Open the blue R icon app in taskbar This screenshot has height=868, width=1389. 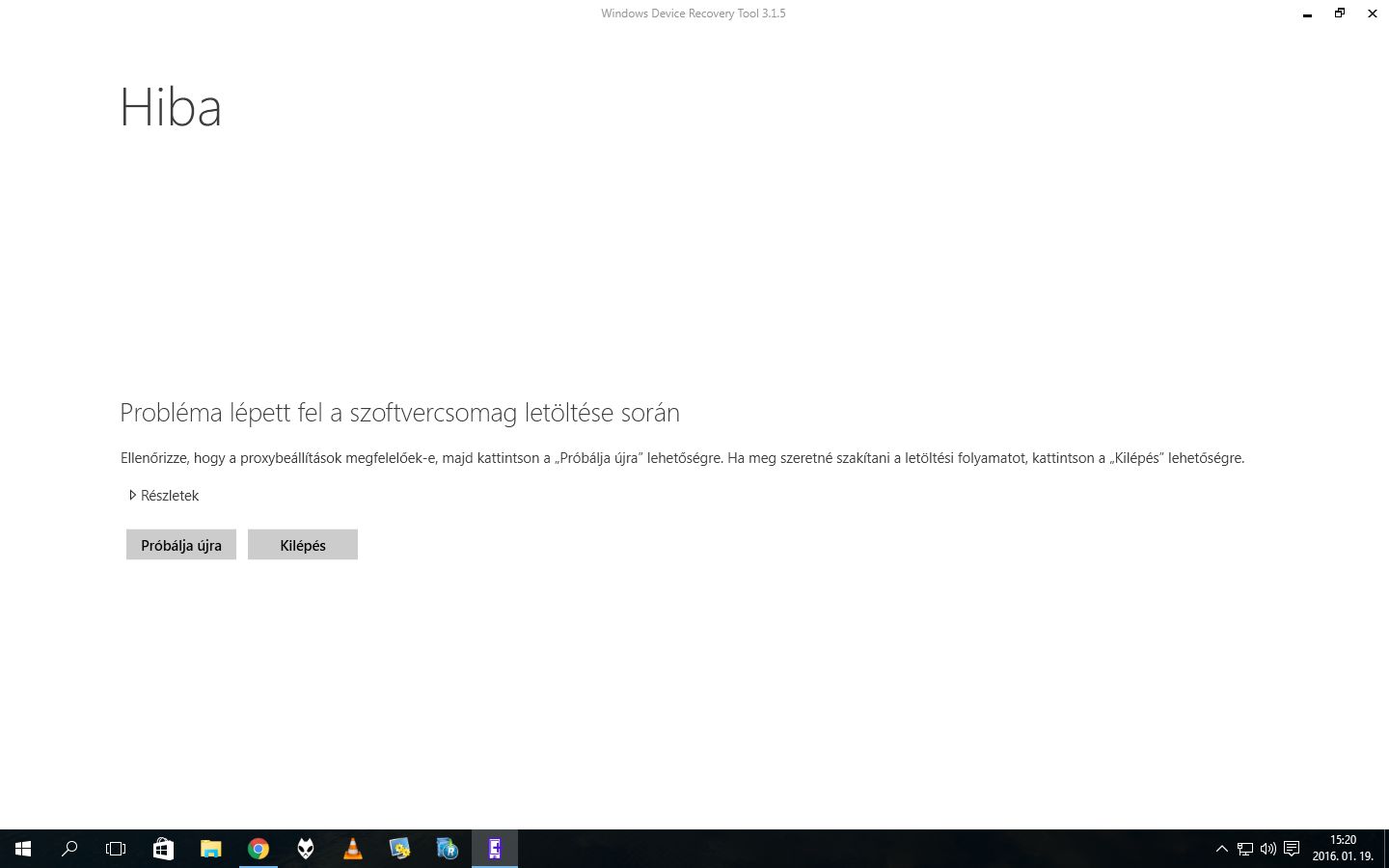click(447, 849)
